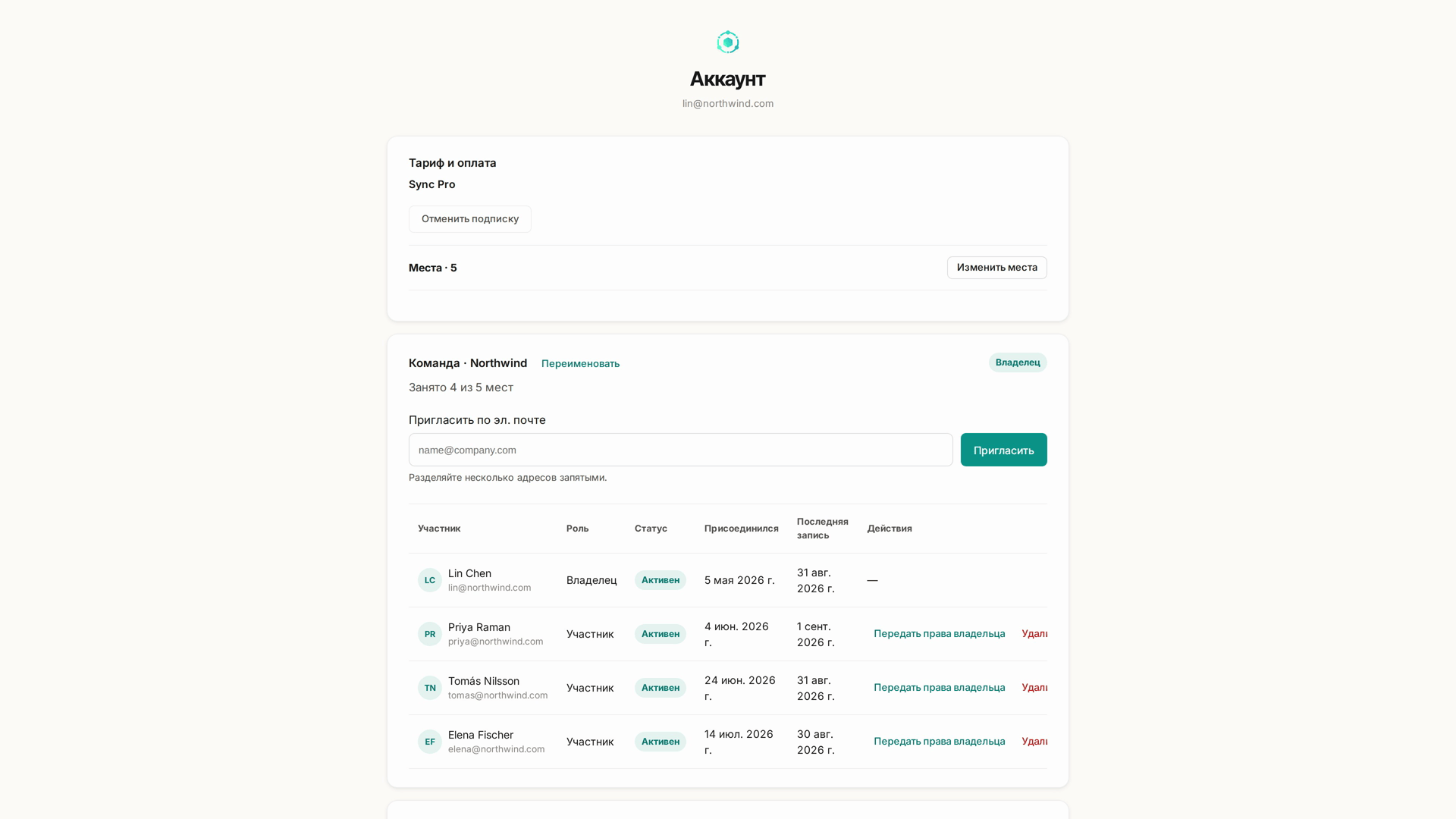
Task: Click the priya@northwind.com email
Action: click(x=496, y=642)
